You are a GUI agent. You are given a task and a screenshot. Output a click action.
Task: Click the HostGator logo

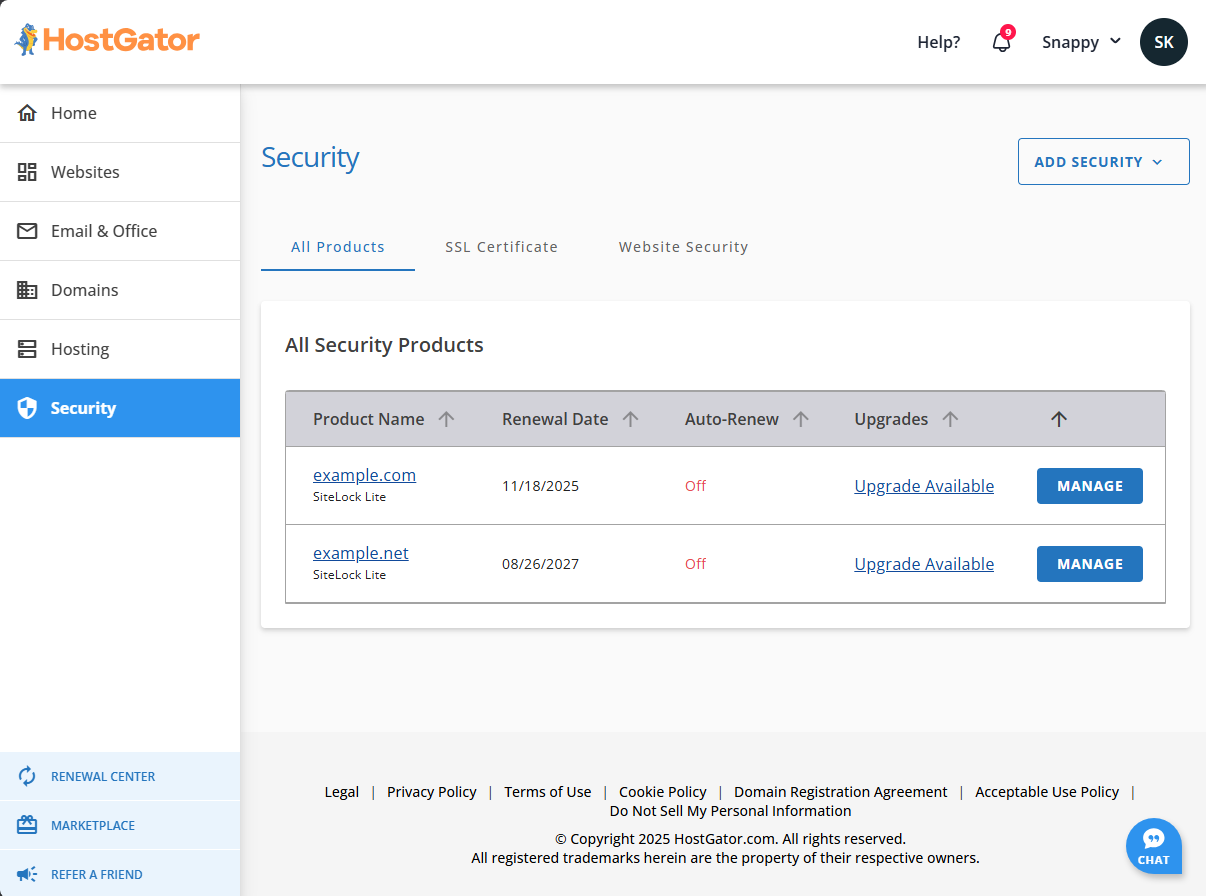tap(106, 41)
